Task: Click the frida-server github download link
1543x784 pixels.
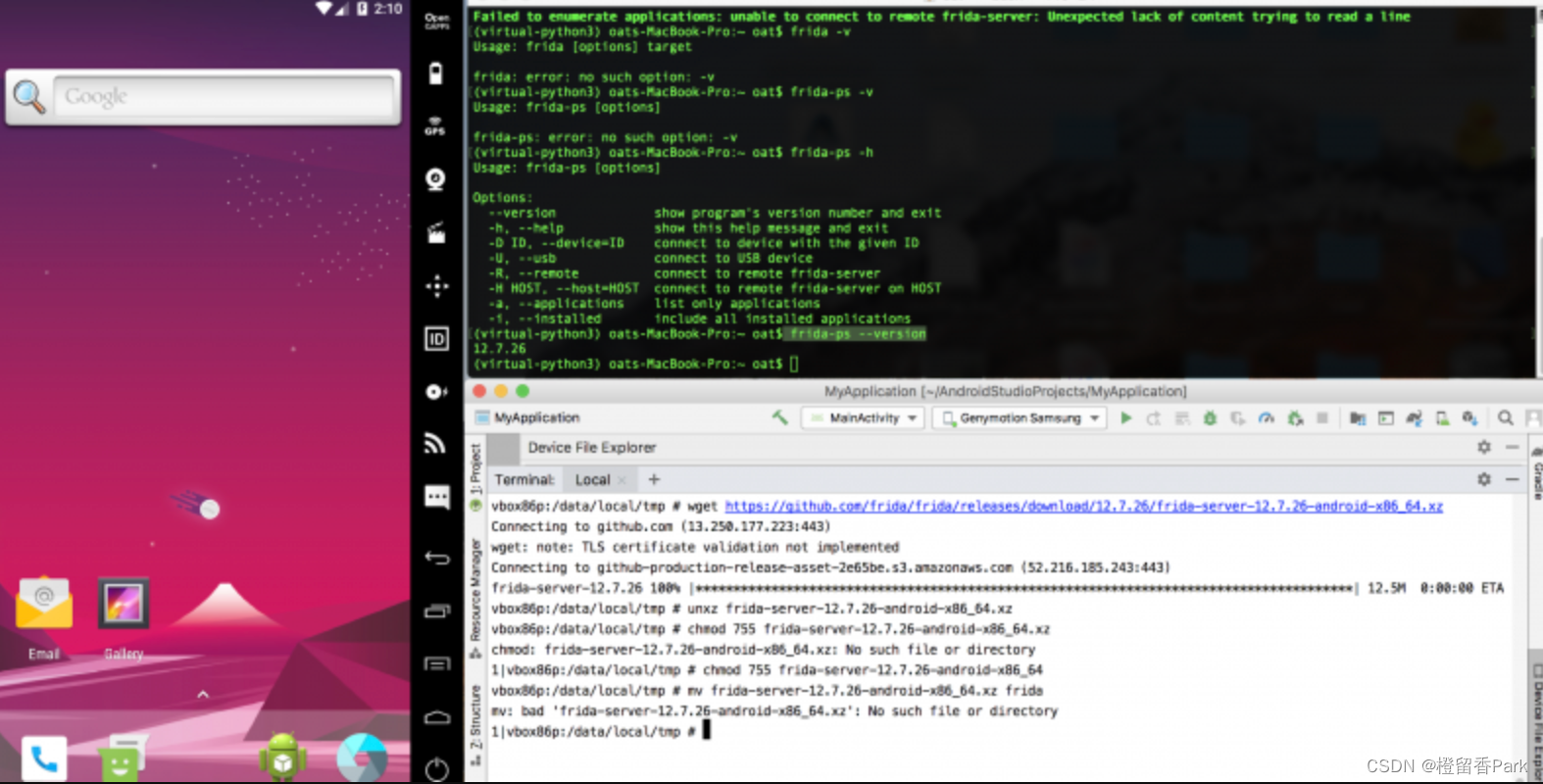Action: coord(1083,506)
